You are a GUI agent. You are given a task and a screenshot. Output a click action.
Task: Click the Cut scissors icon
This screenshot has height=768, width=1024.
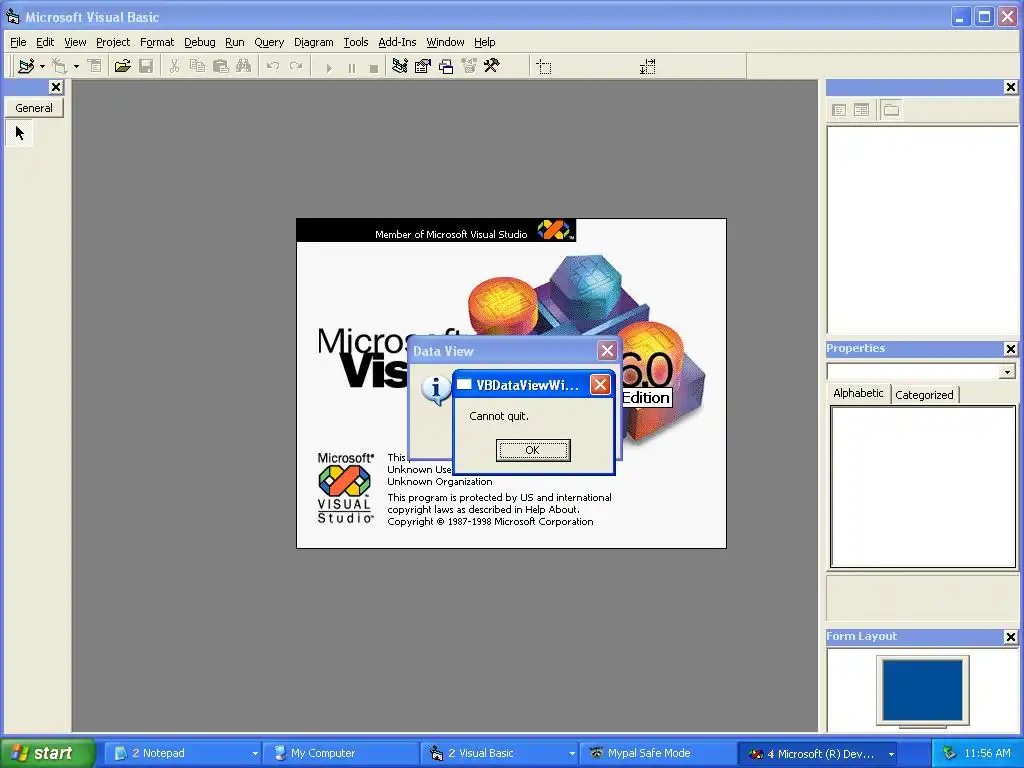[x=174, y=66]
